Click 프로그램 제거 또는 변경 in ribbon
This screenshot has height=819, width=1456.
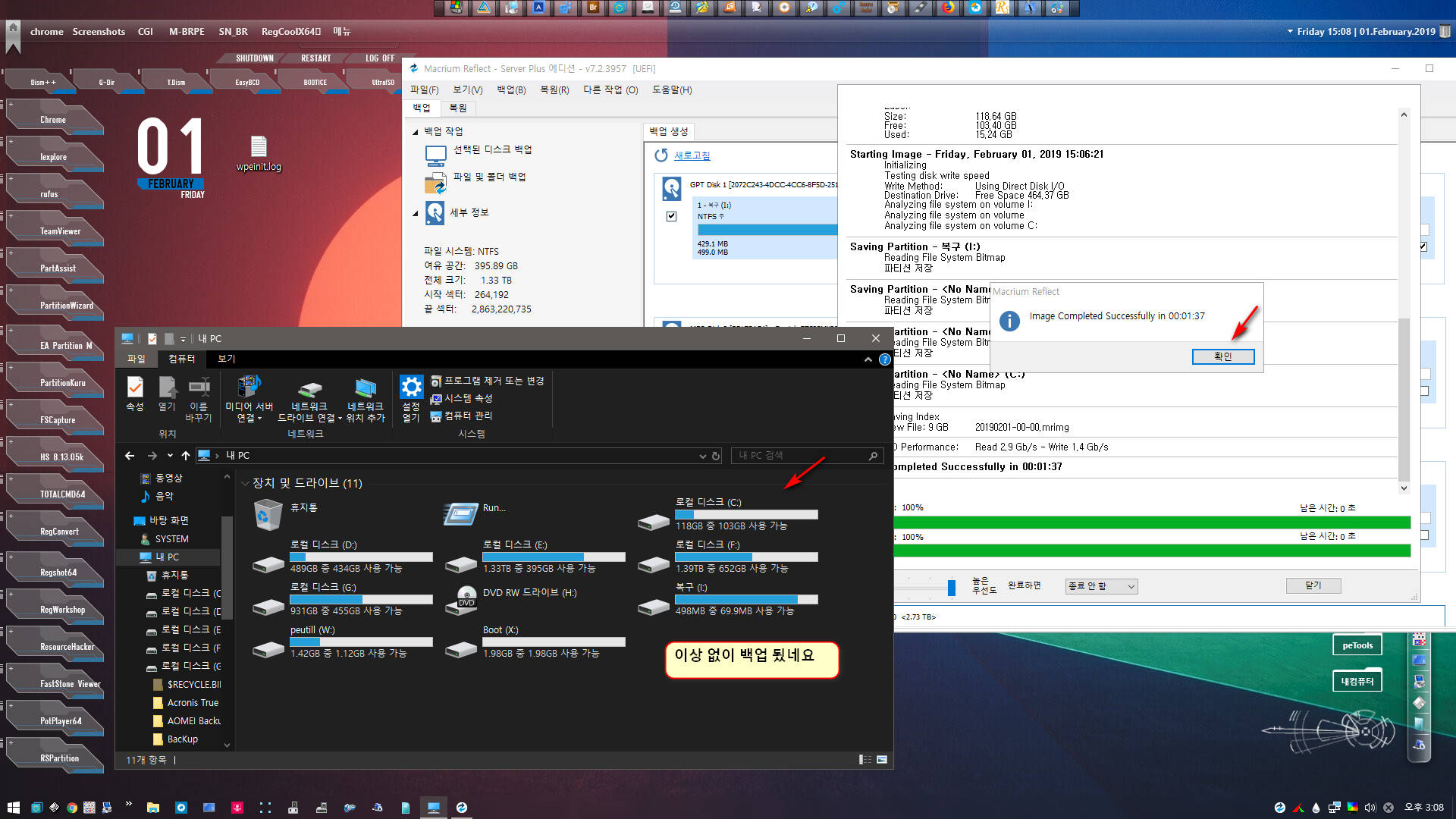(488, 381)
